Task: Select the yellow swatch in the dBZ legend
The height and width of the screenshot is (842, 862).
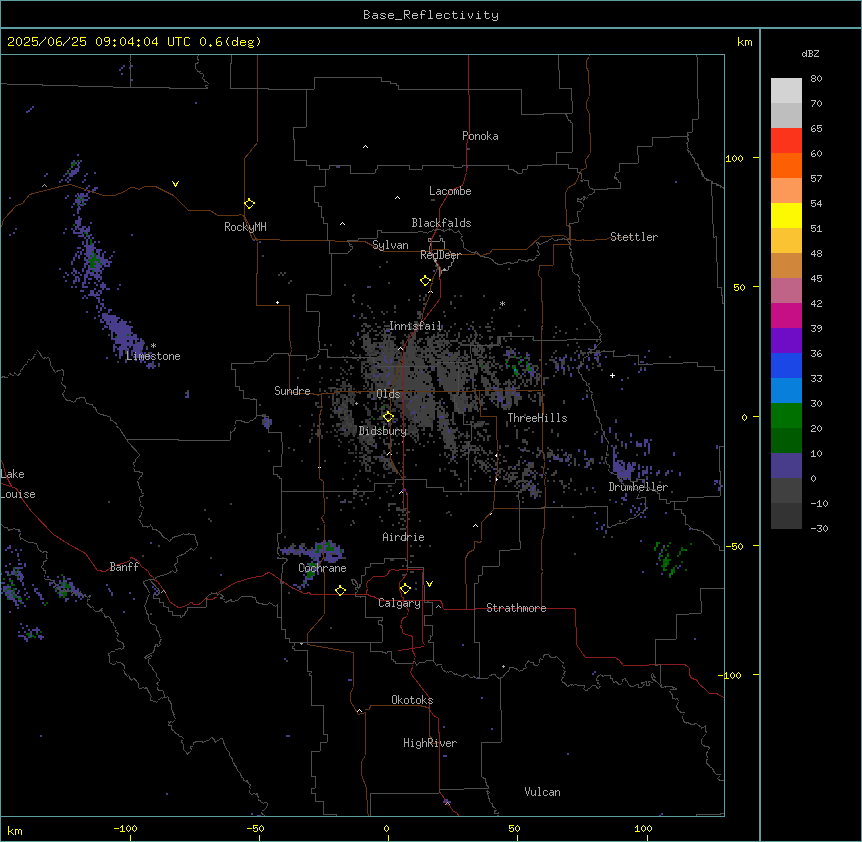Action: [x=786, y=215]
